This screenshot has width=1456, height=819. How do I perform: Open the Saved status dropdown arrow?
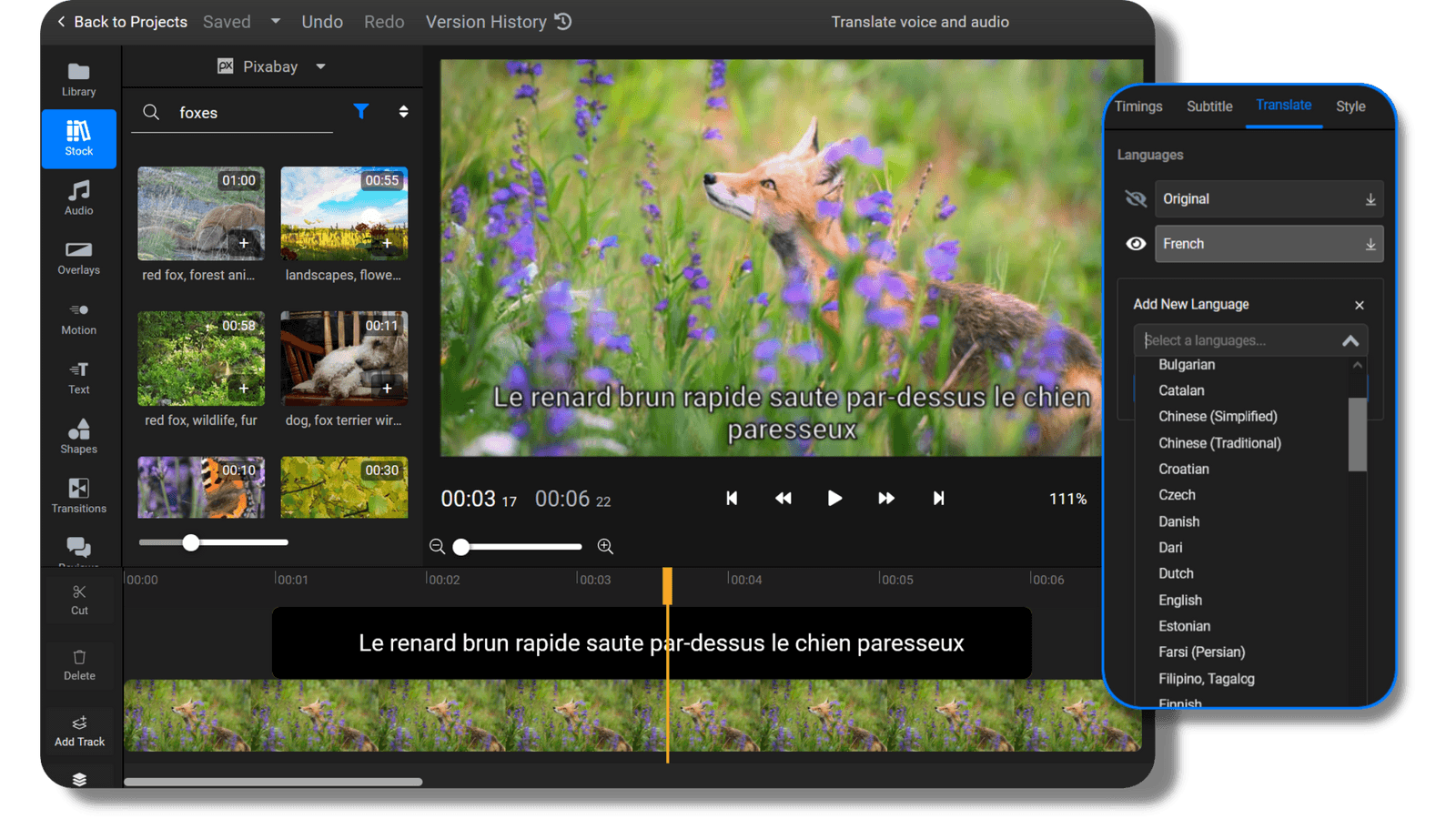tap(276, 21)
